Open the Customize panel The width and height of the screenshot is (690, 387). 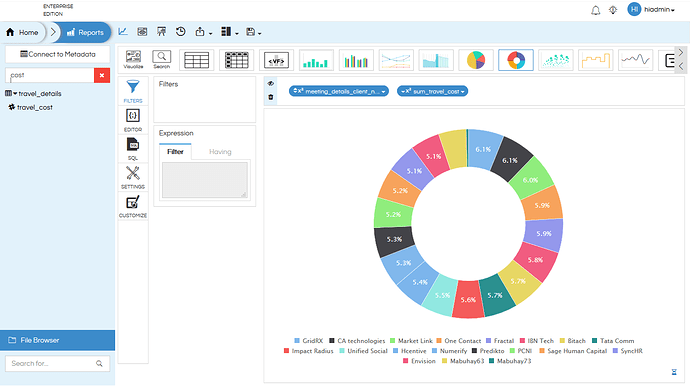[133, 206]
